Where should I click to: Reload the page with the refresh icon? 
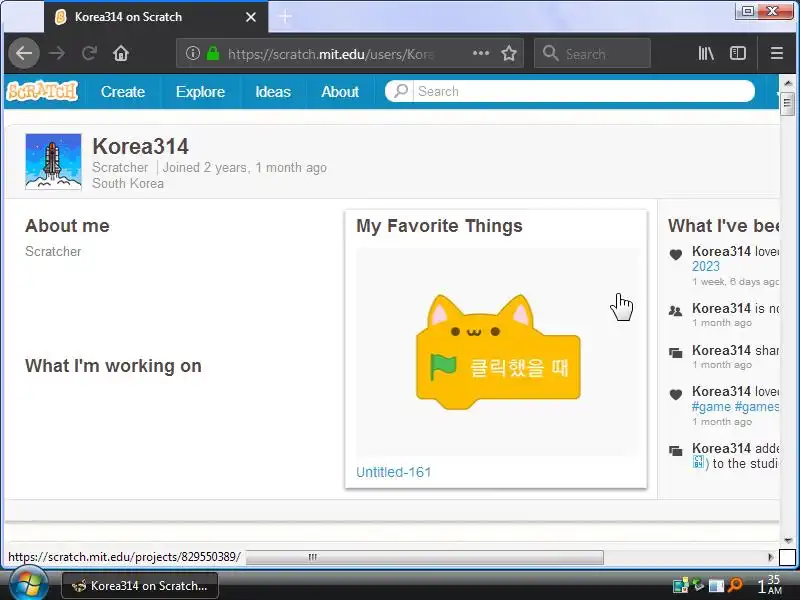tap(89, 53)
